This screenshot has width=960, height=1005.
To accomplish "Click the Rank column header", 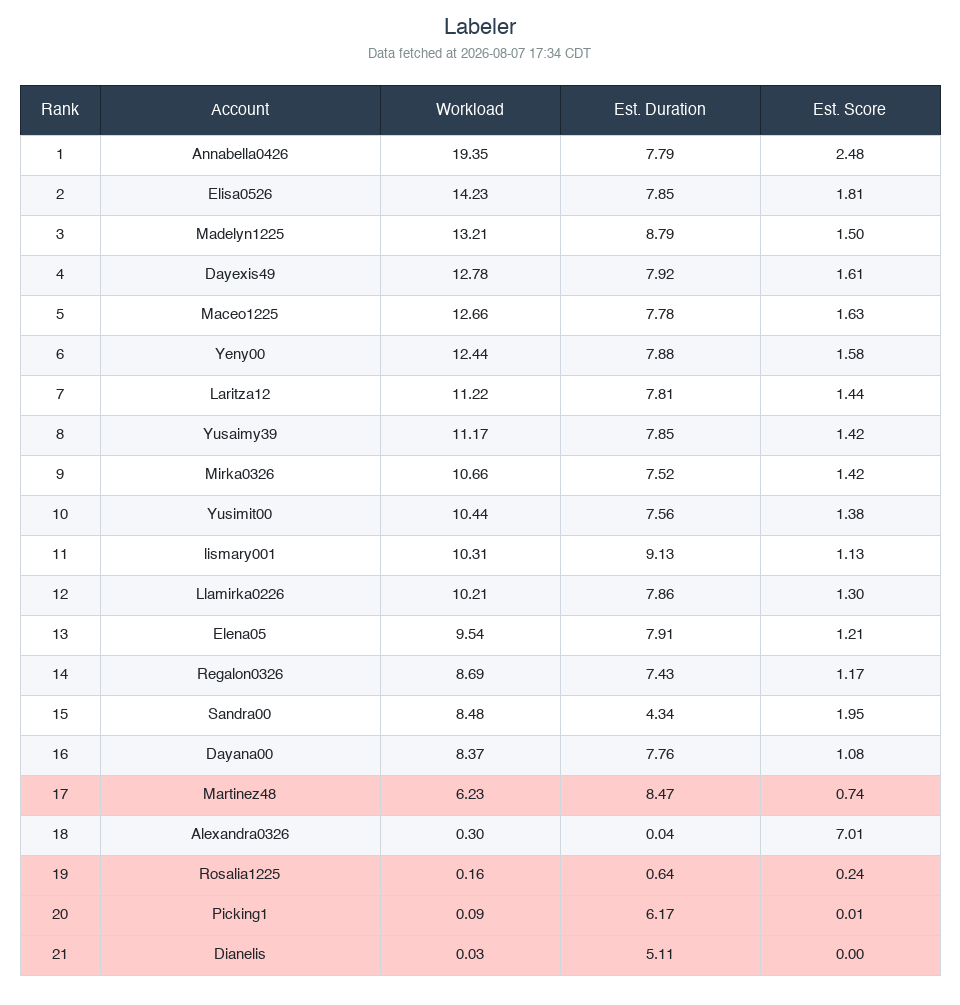I will (60, 110).
